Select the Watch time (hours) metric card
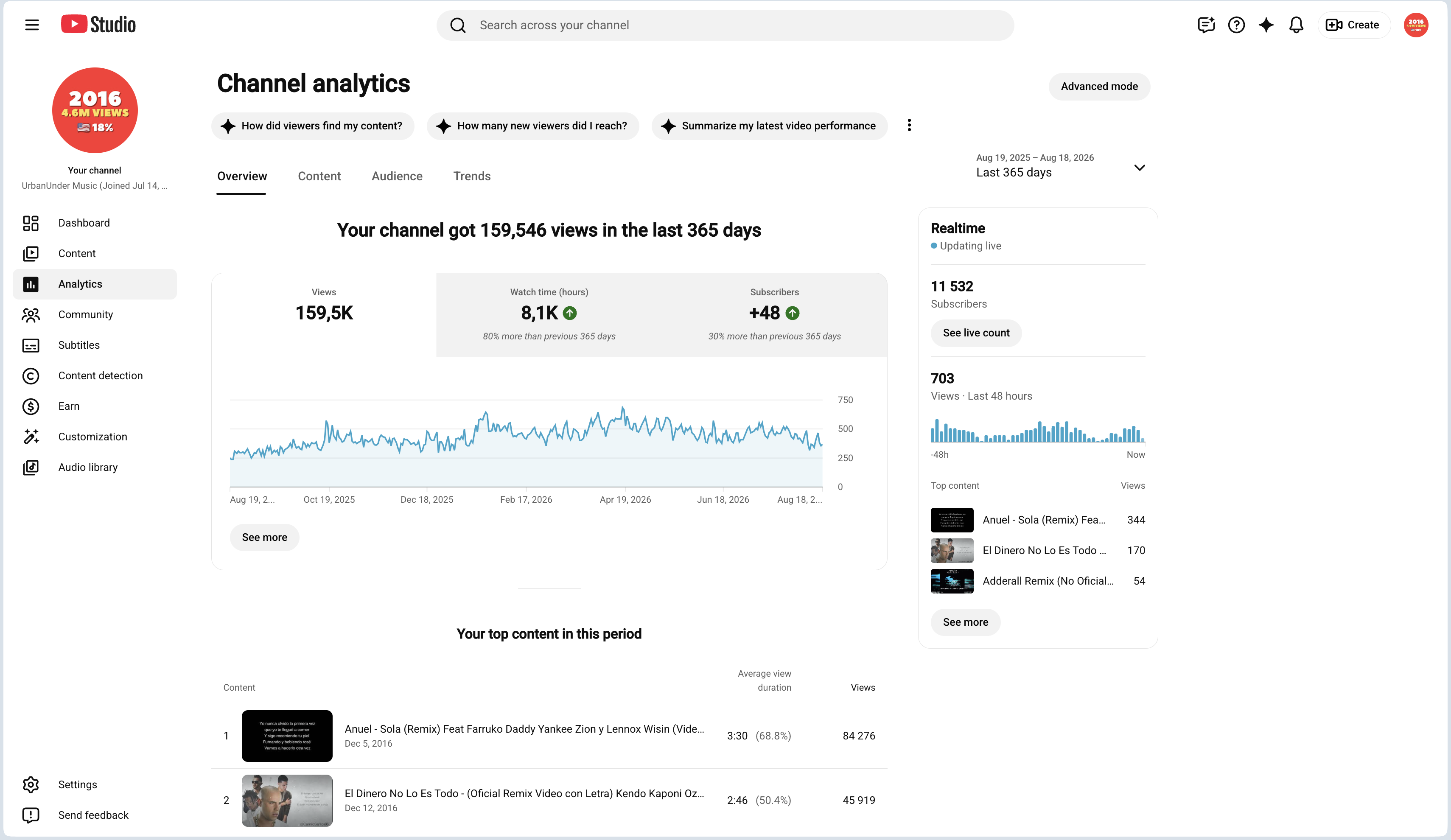The height and width of the screenshot is (840, 1451). (549, 315)
